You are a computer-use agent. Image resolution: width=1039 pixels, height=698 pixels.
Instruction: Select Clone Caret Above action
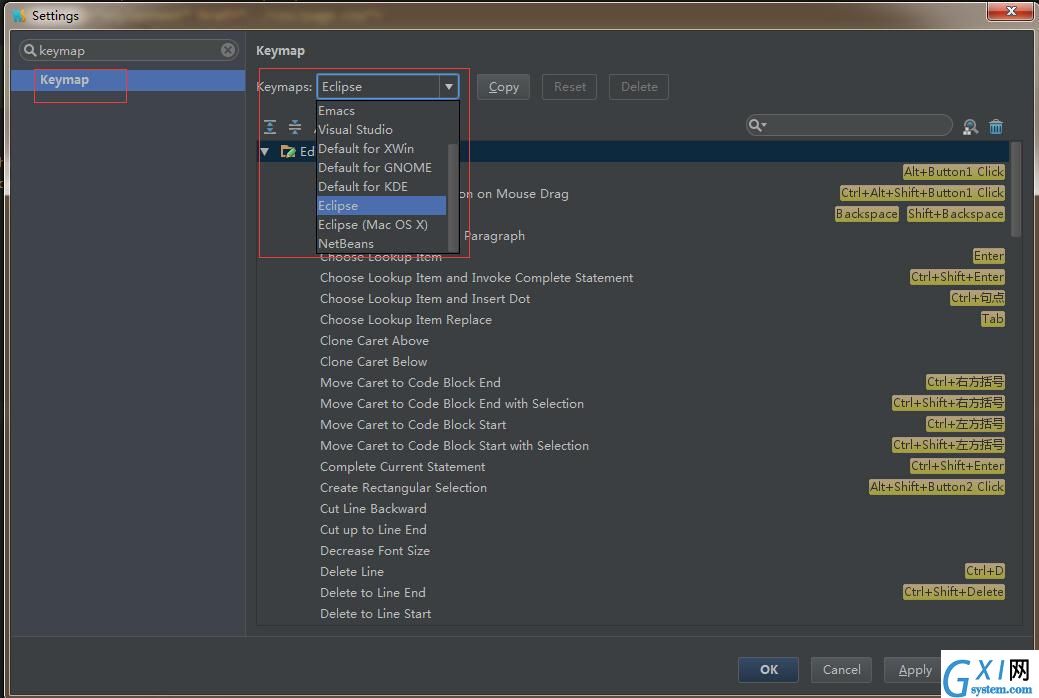click(374, 341)
